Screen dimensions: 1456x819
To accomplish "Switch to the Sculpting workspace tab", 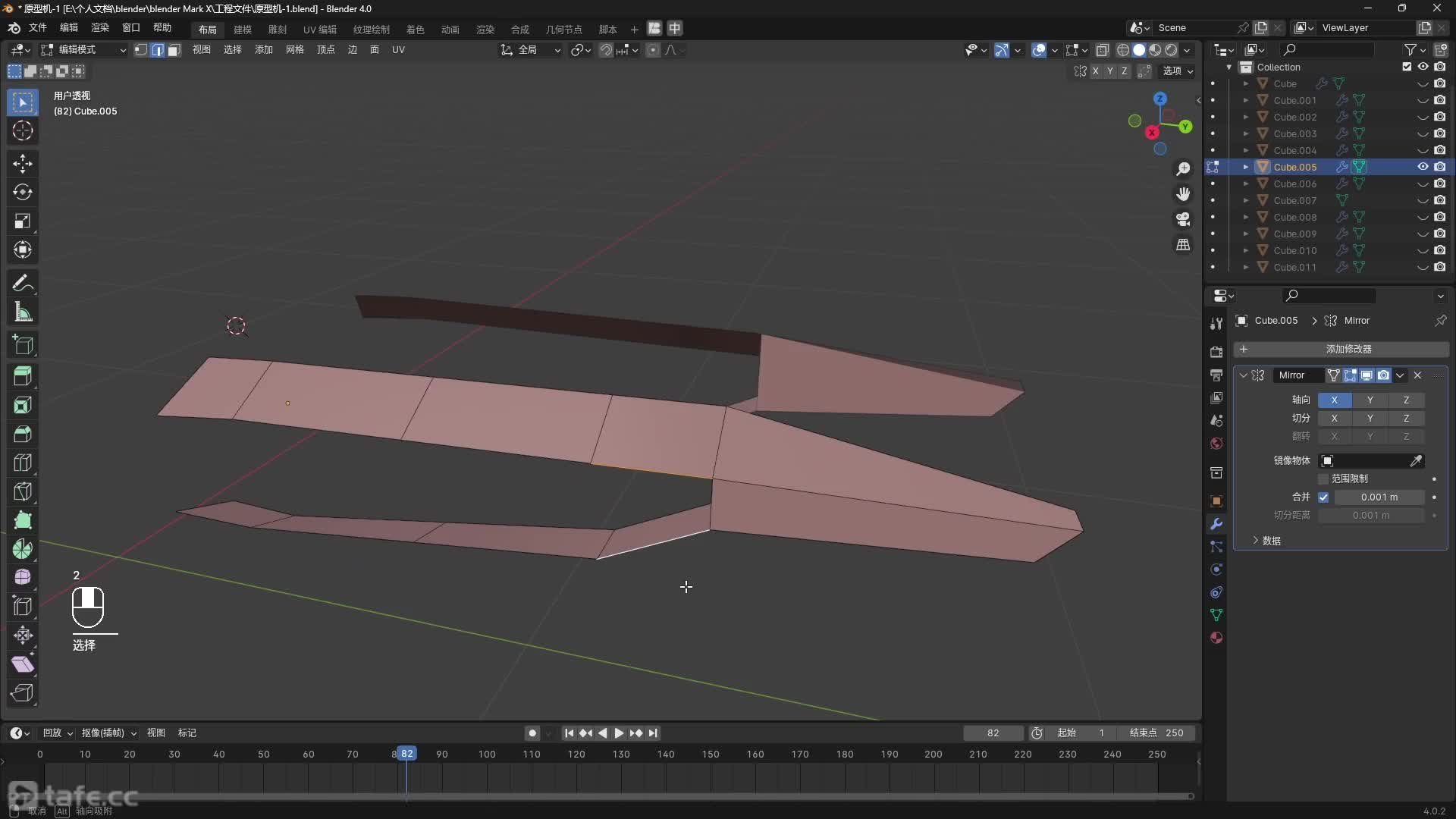I will coord(278,30).
